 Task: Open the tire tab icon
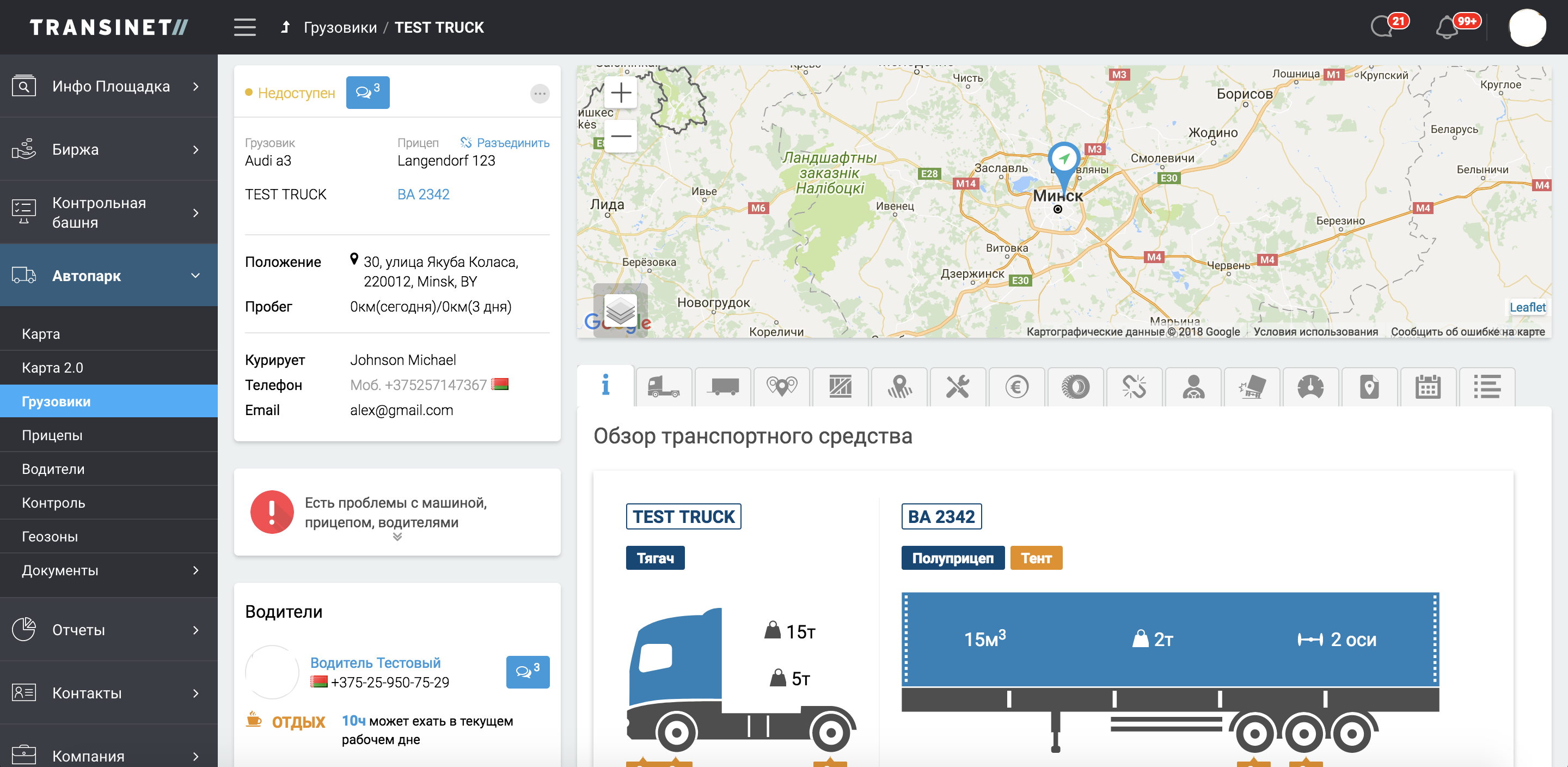[1075, 386]
